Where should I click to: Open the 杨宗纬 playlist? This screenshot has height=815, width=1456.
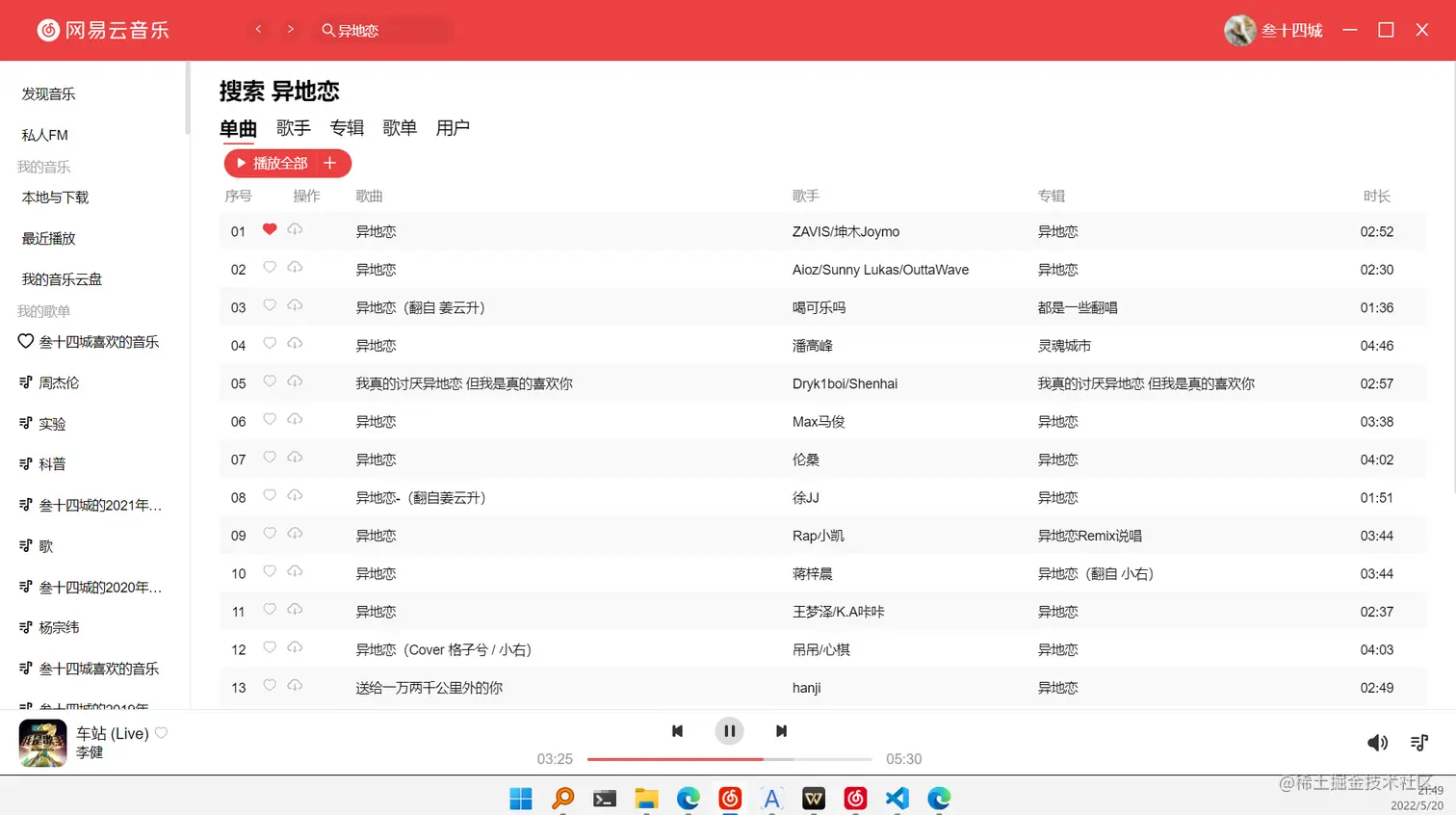point(59,627)
